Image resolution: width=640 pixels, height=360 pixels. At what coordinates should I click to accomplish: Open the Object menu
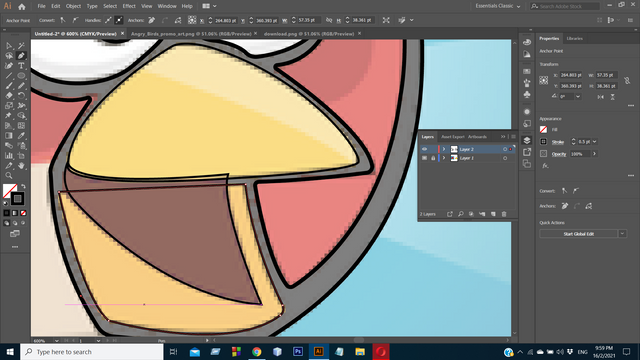(73, 6)
